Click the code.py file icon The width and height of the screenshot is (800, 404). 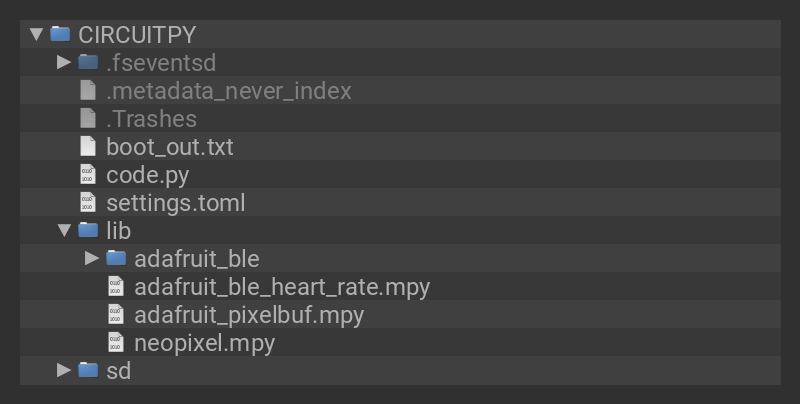pyautogui.click(x=88, y=175)
